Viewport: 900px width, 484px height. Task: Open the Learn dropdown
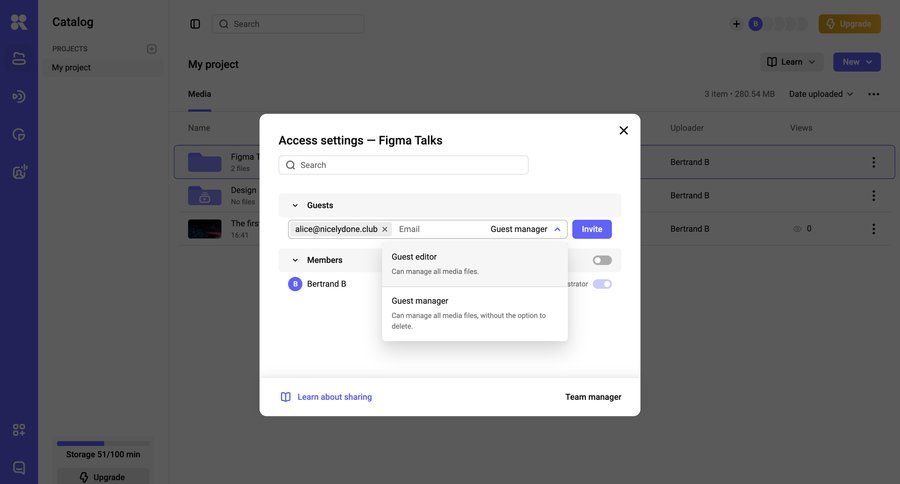tap(792, 62)
